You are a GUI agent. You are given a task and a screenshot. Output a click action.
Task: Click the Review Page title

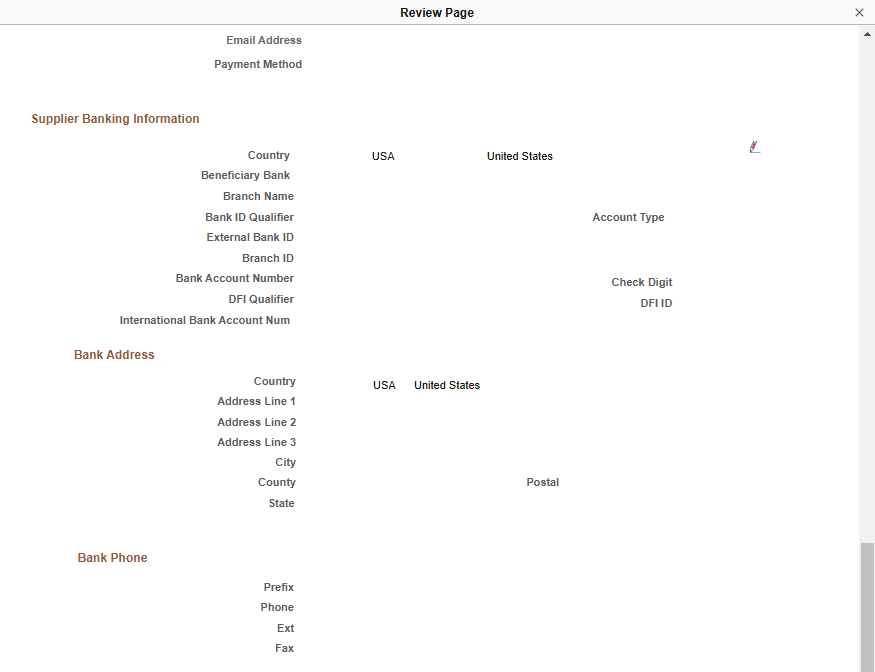click(x=437, y=13)
